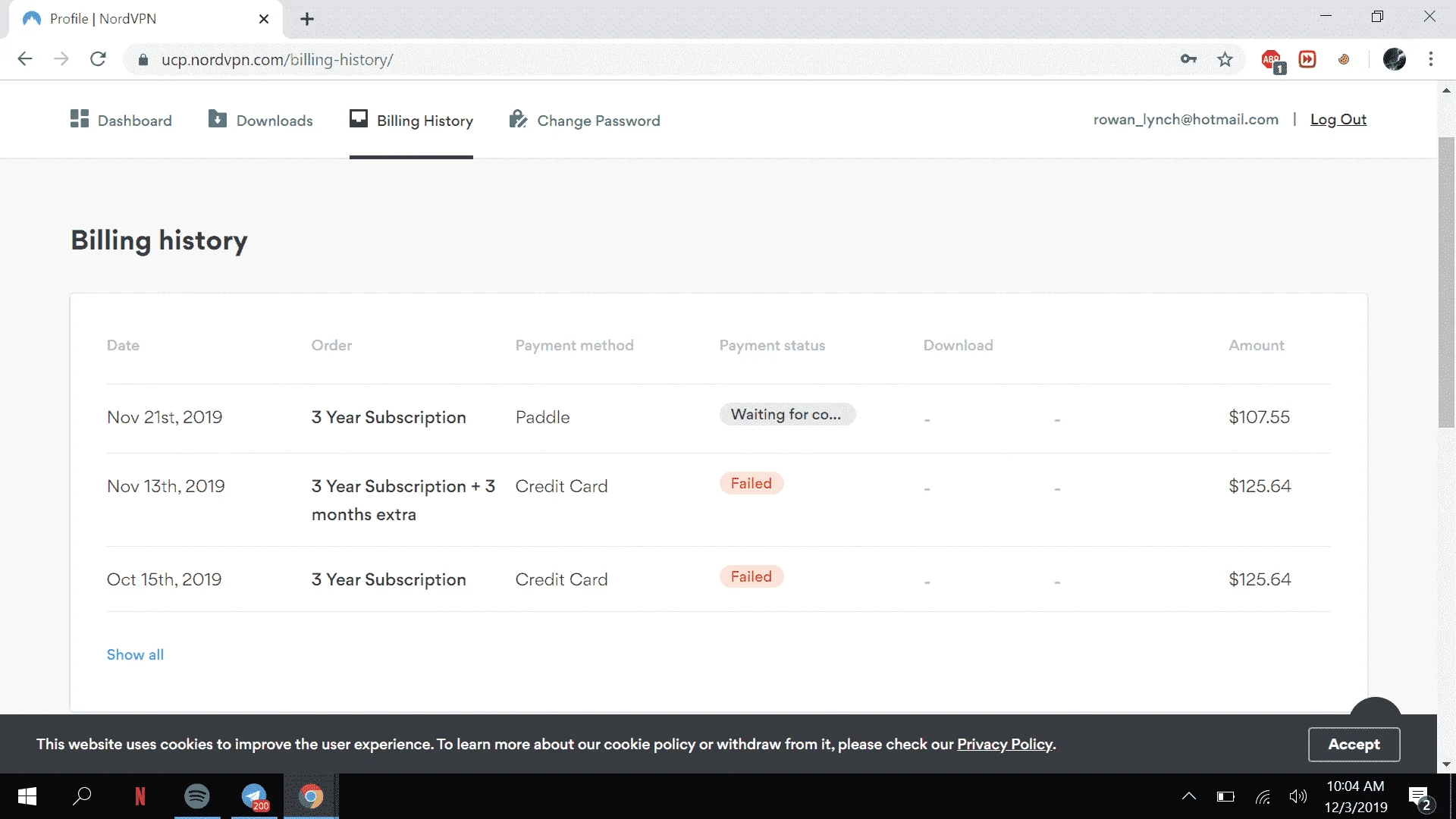Click the page vertical scrollbar thumb
Viewport: 1456px width, 819px height.
[1446, 282]
